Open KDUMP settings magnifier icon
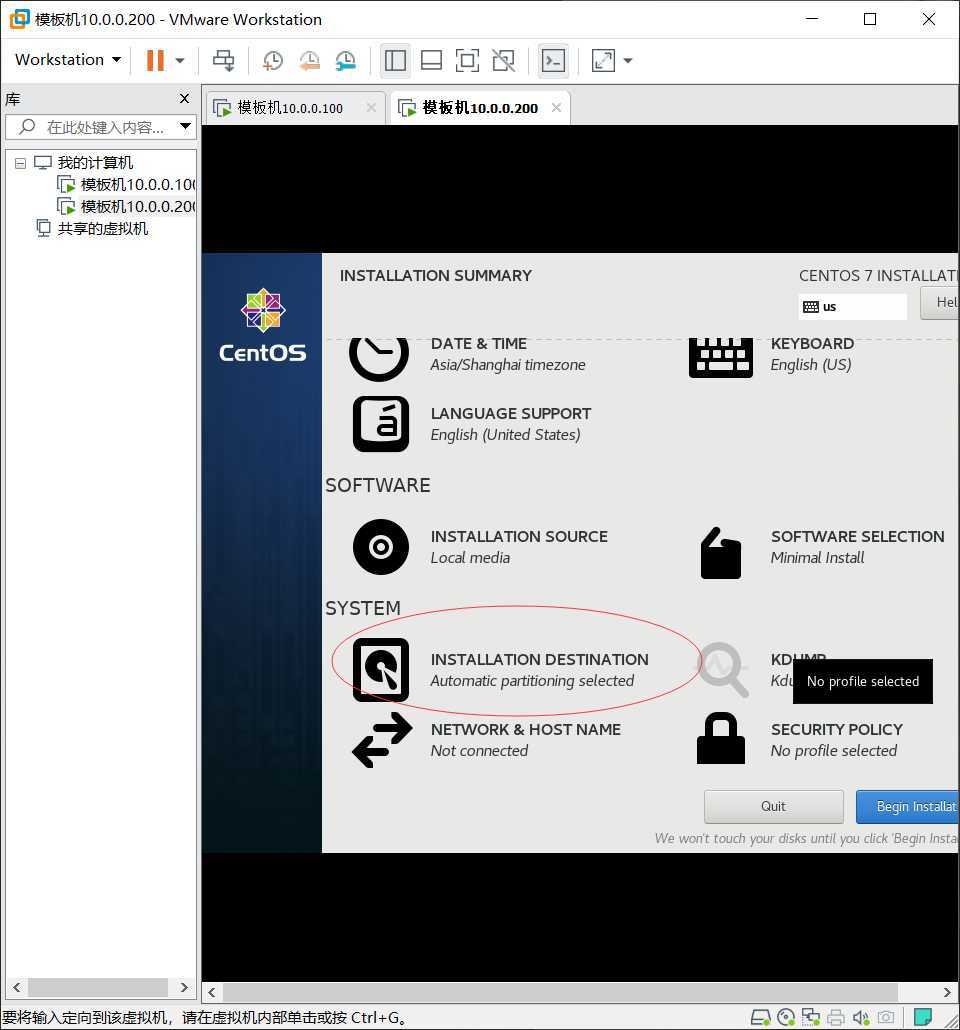This screenshot has height=1030, width=960. click(x=723, y=669)
